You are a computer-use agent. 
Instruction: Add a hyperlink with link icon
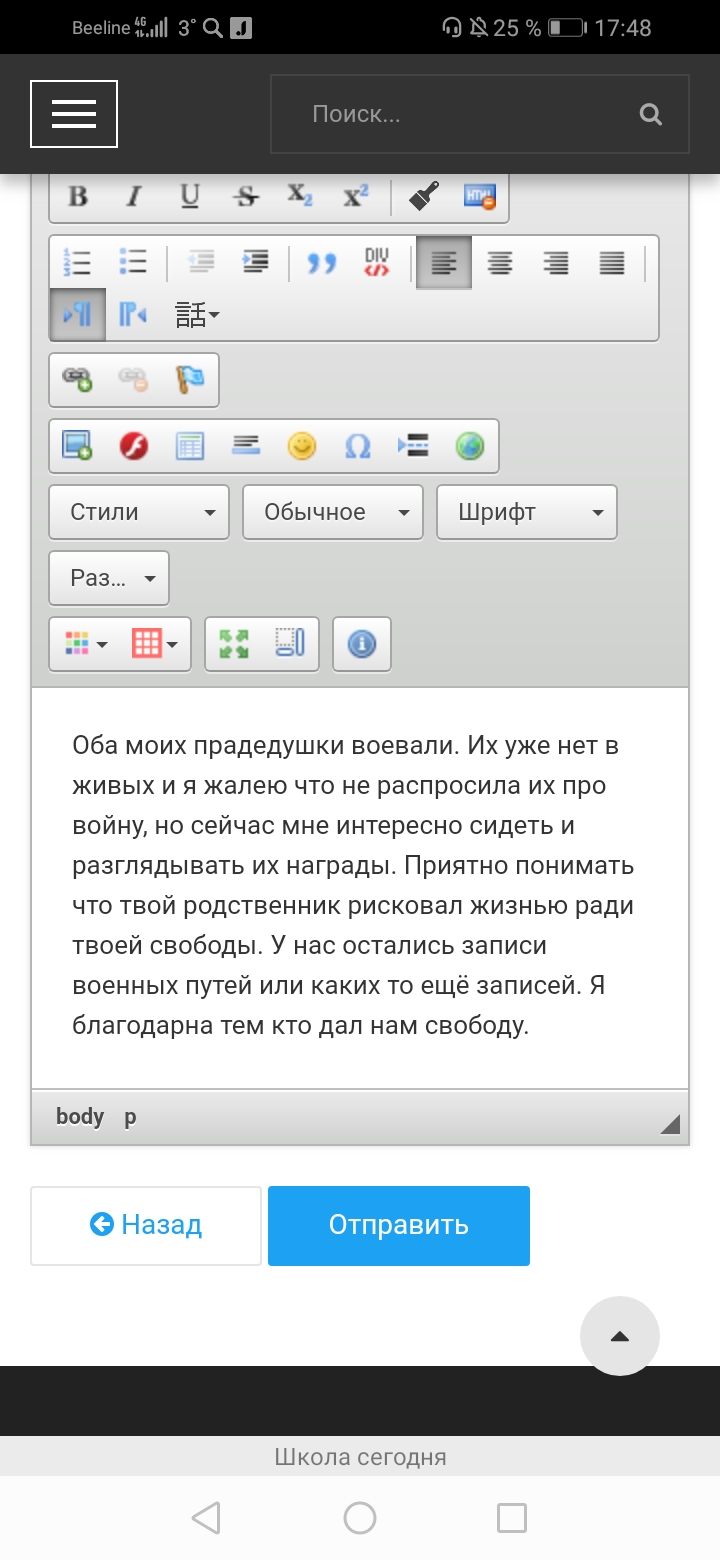coord(78,380)
